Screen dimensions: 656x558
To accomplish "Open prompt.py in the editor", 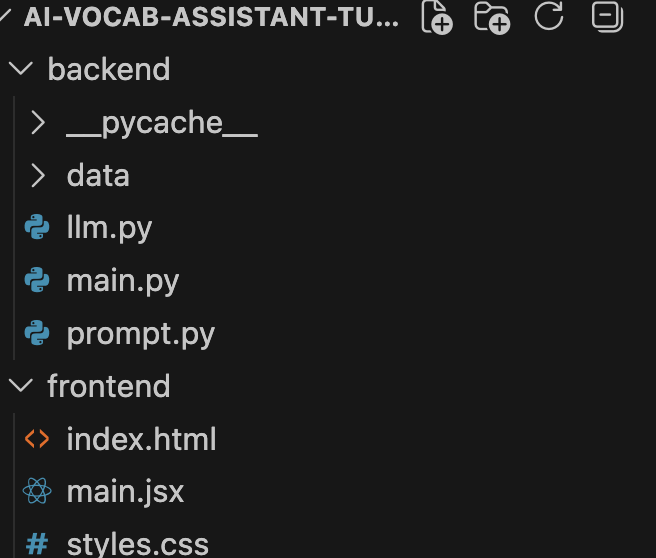I will click(140, 334).
